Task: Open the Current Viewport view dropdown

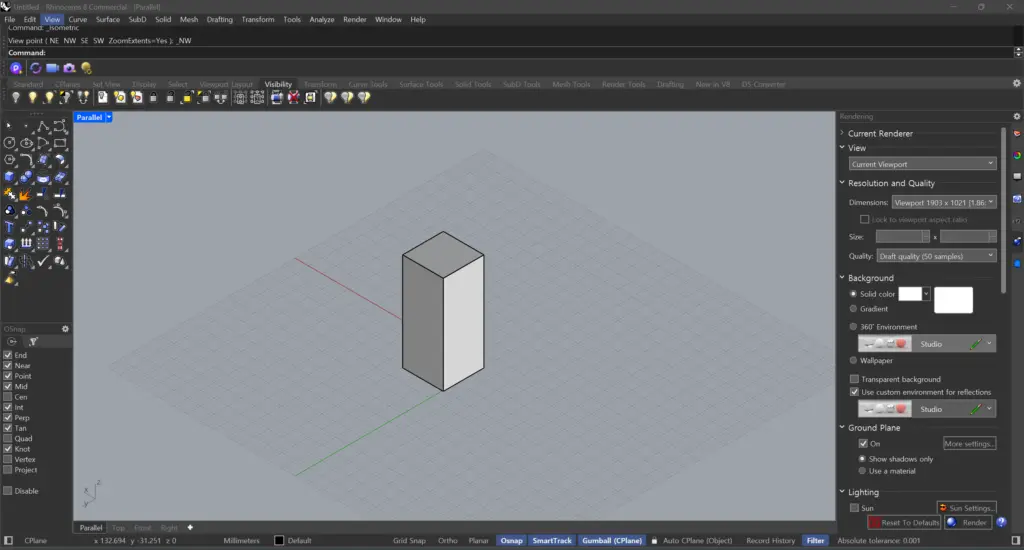Action: pyautogui.click(x=922, y=164)
